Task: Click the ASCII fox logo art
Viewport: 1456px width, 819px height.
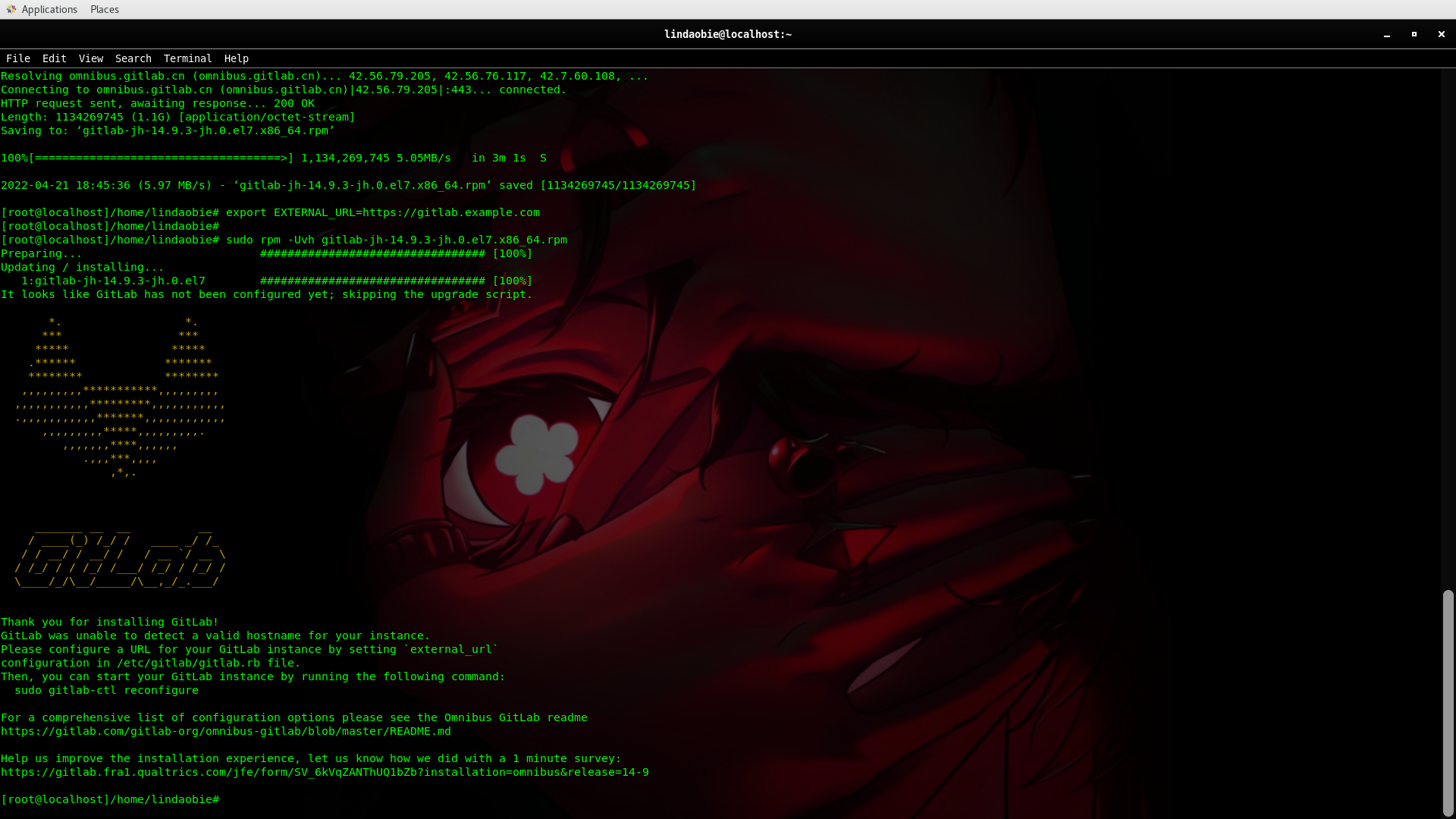Action: point(120,397)
